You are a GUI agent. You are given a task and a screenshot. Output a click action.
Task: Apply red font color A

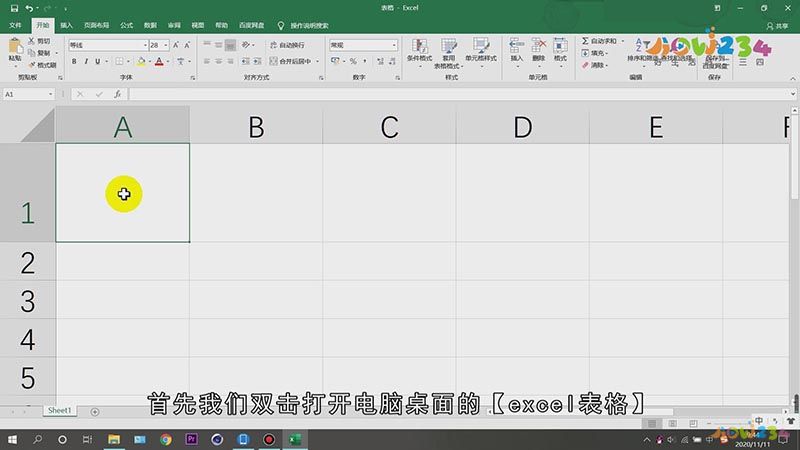(x=159, y=61)
